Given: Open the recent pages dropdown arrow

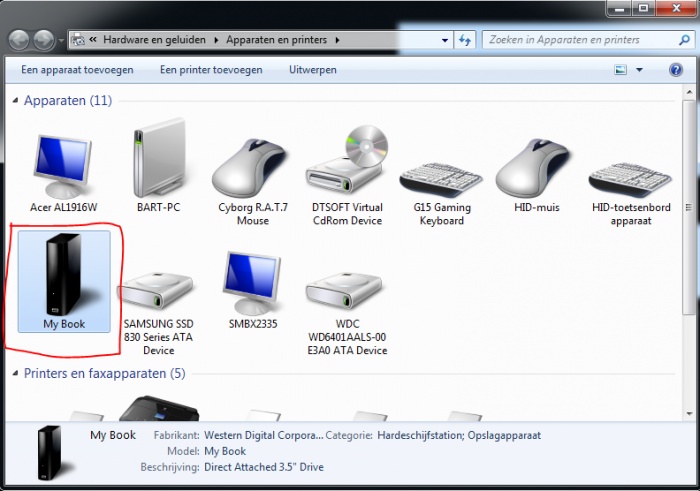Looking at the screenshot, I should pyautogui.click(x=61, y=41).
